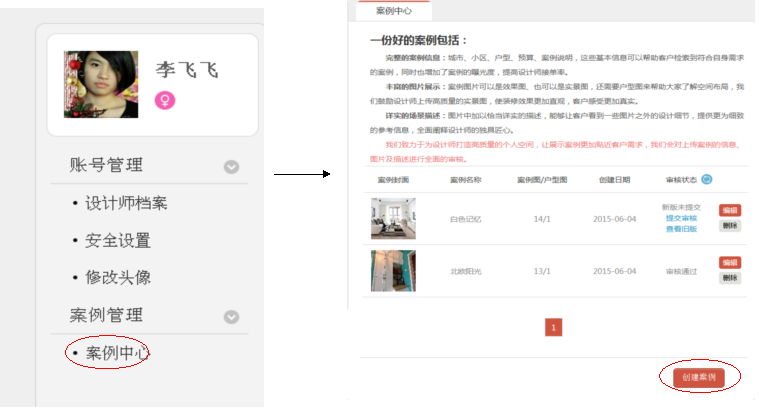Open 安全设置 in the sidebar

pos(117,240)
